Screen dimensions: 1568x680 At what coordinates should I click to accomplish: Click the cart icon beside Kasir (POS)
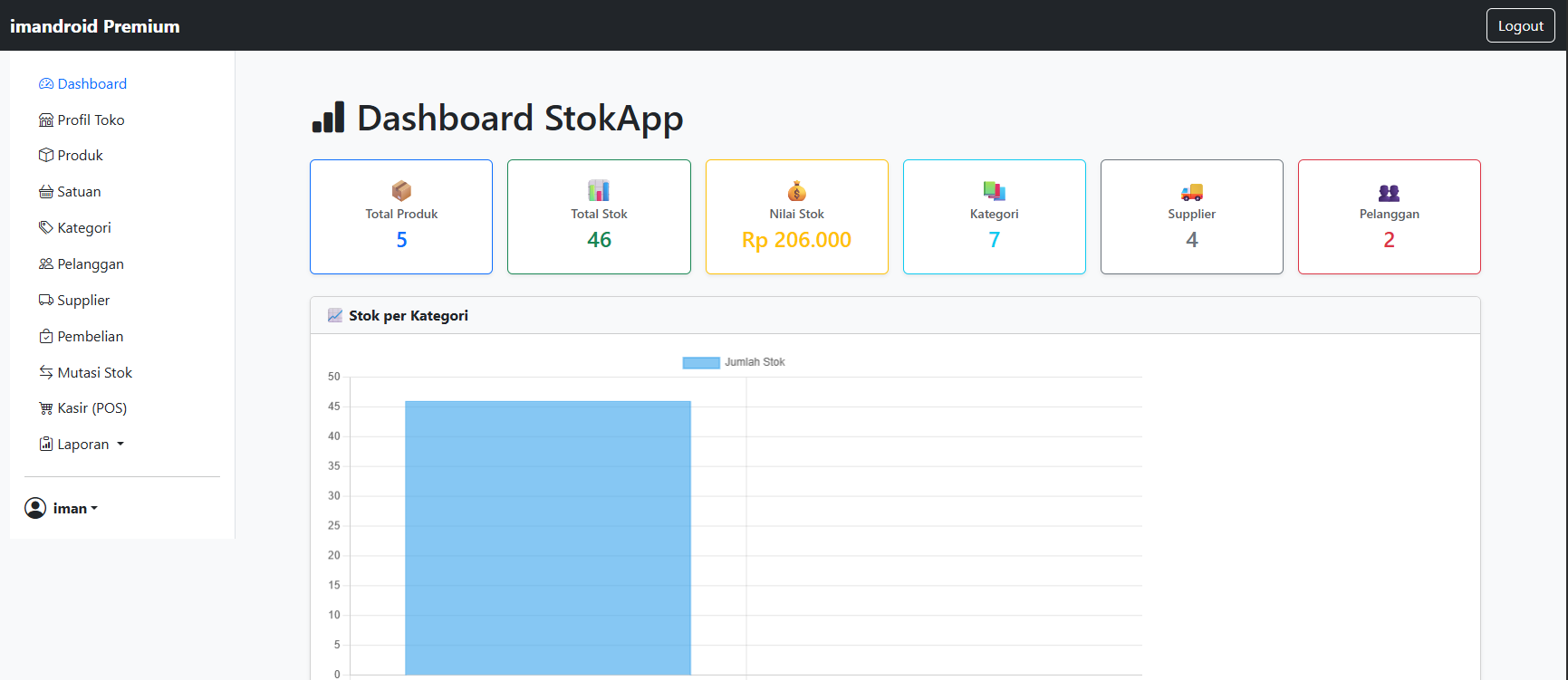[x=46, y=407]
